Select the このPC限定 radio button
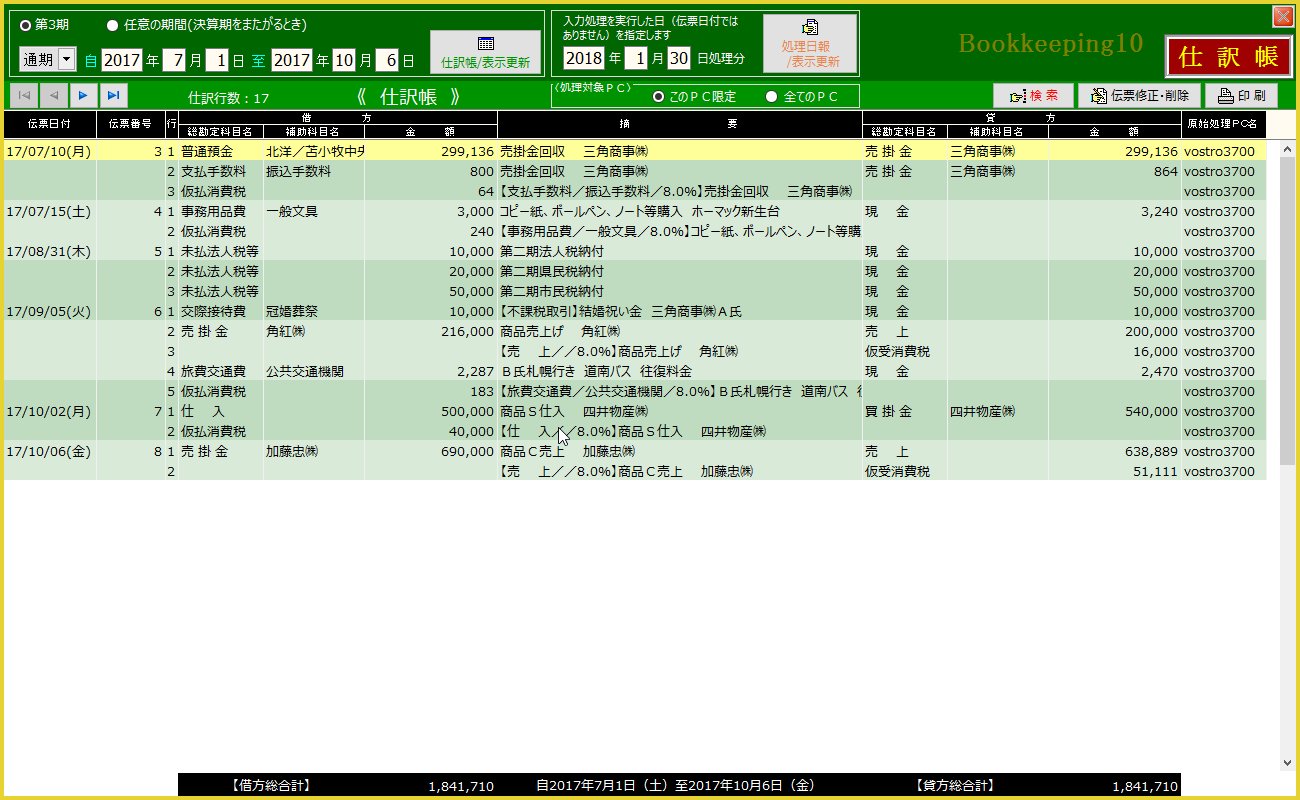1300x800 pixels. point(658,96)
